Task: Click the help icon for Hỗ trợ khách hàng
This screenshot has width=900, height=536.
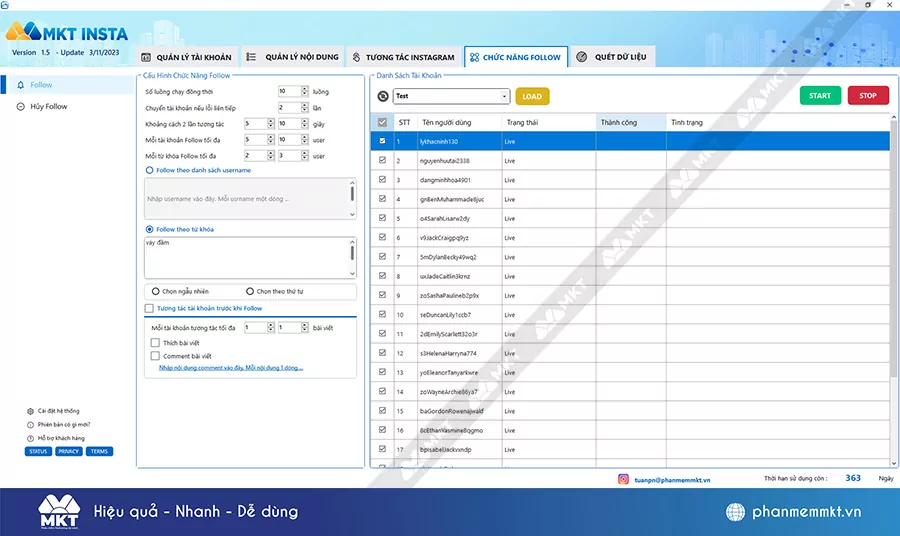Action: coord(30,438)
